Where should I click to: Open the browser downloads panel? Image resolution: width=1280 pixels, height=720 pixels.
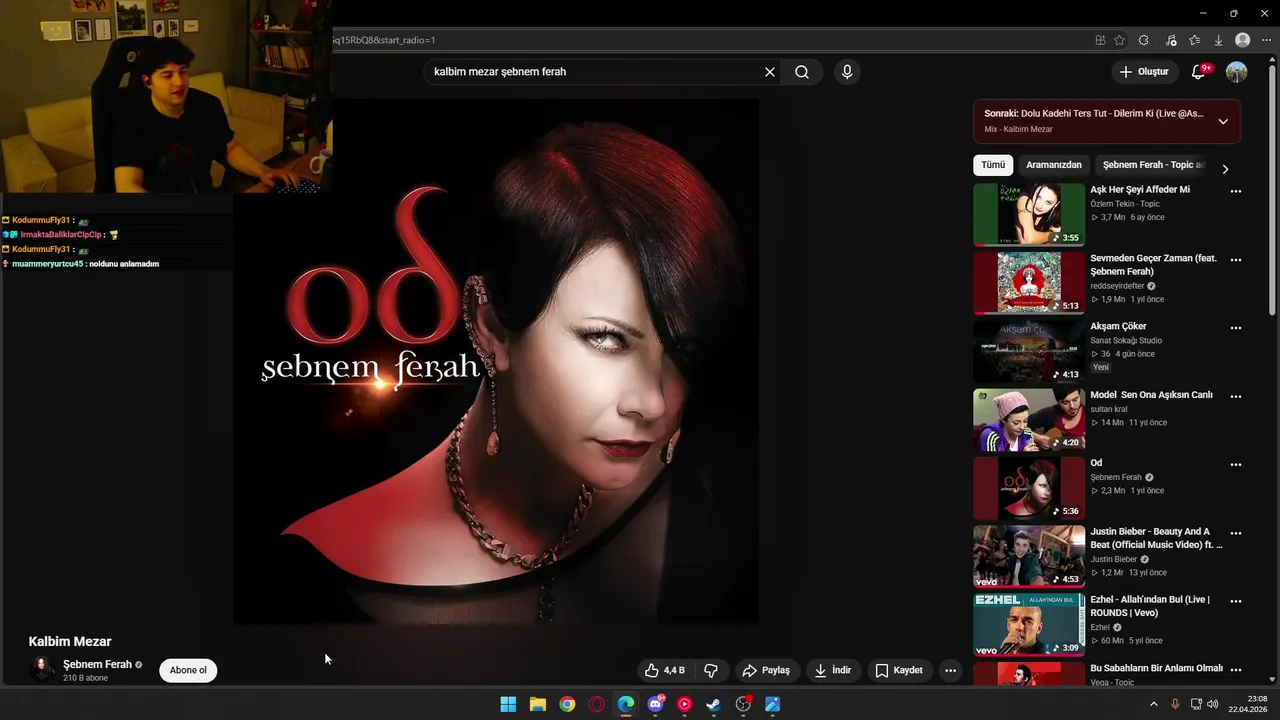click(1218, 40)
